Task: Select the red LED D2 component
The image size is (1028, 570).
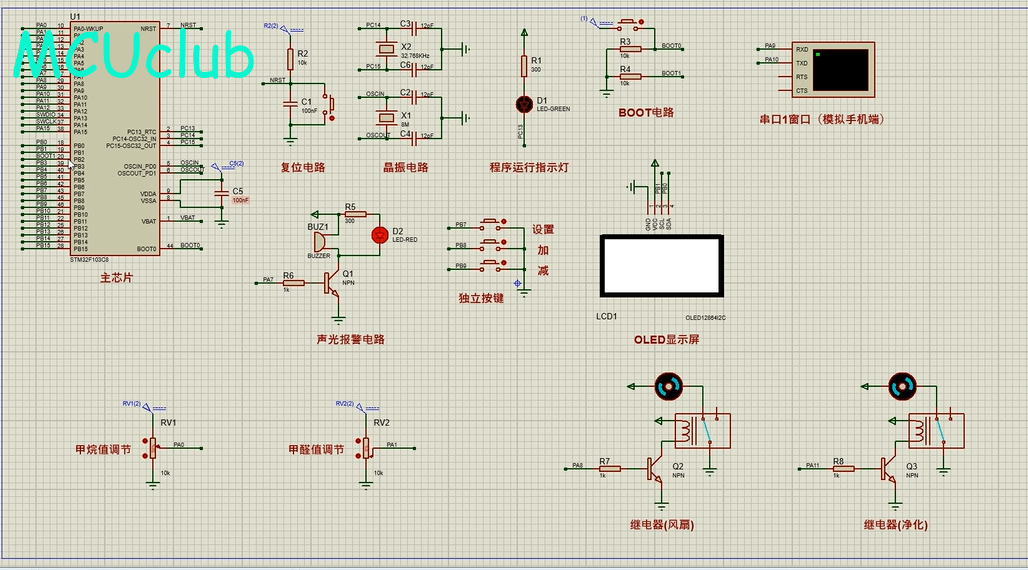Action: point(380,235)
